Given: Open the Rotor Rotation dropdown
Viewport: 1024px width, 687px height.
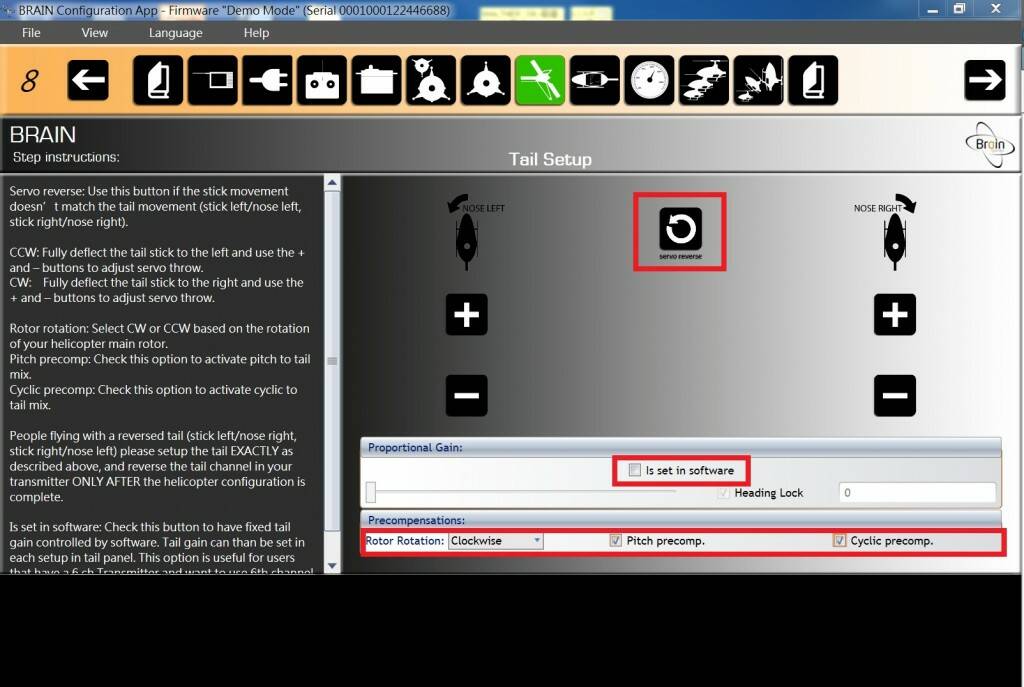Looking at the screenshot, I should [x=496, y=541].
